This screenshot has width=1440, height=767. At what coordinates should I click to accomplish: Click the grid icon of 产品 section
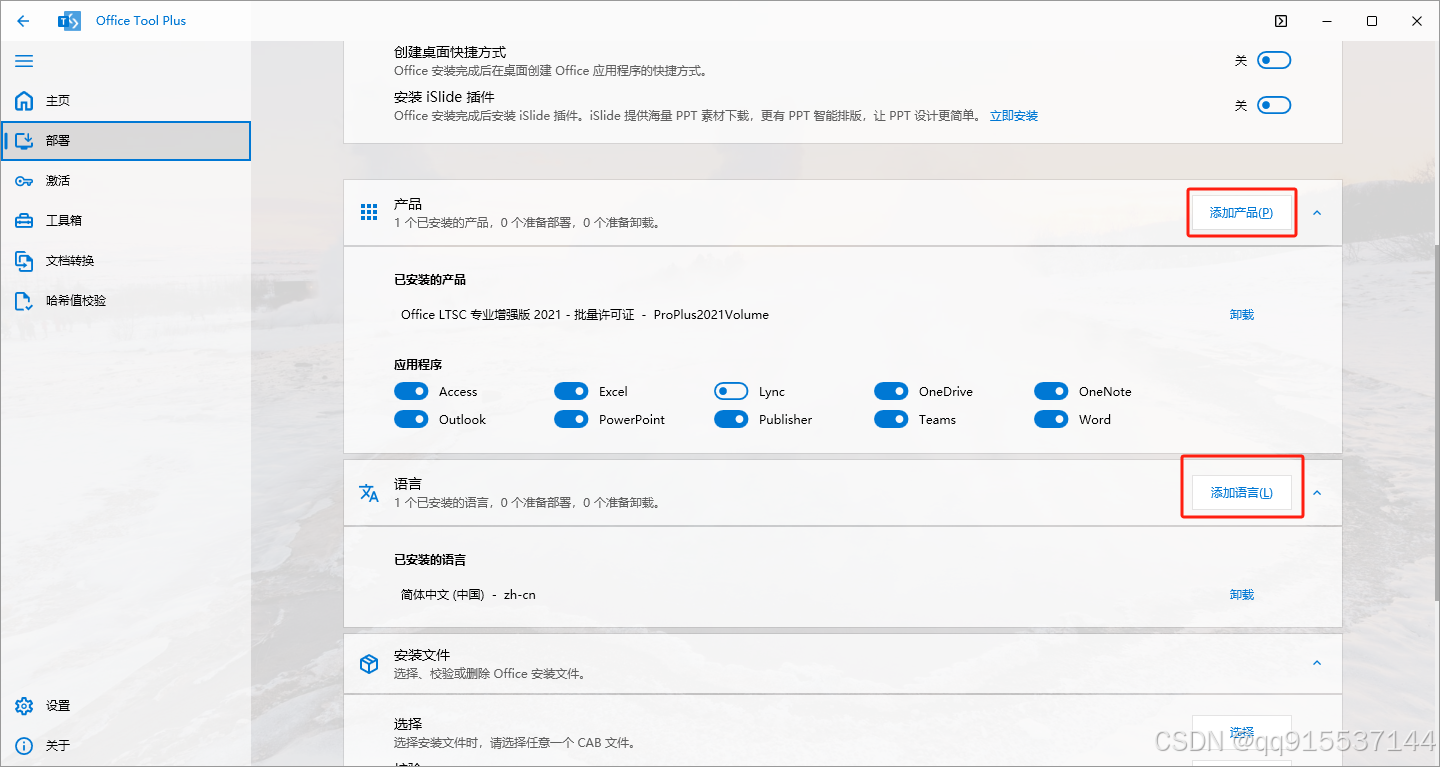pyautogui.click(x=369, y=212)
